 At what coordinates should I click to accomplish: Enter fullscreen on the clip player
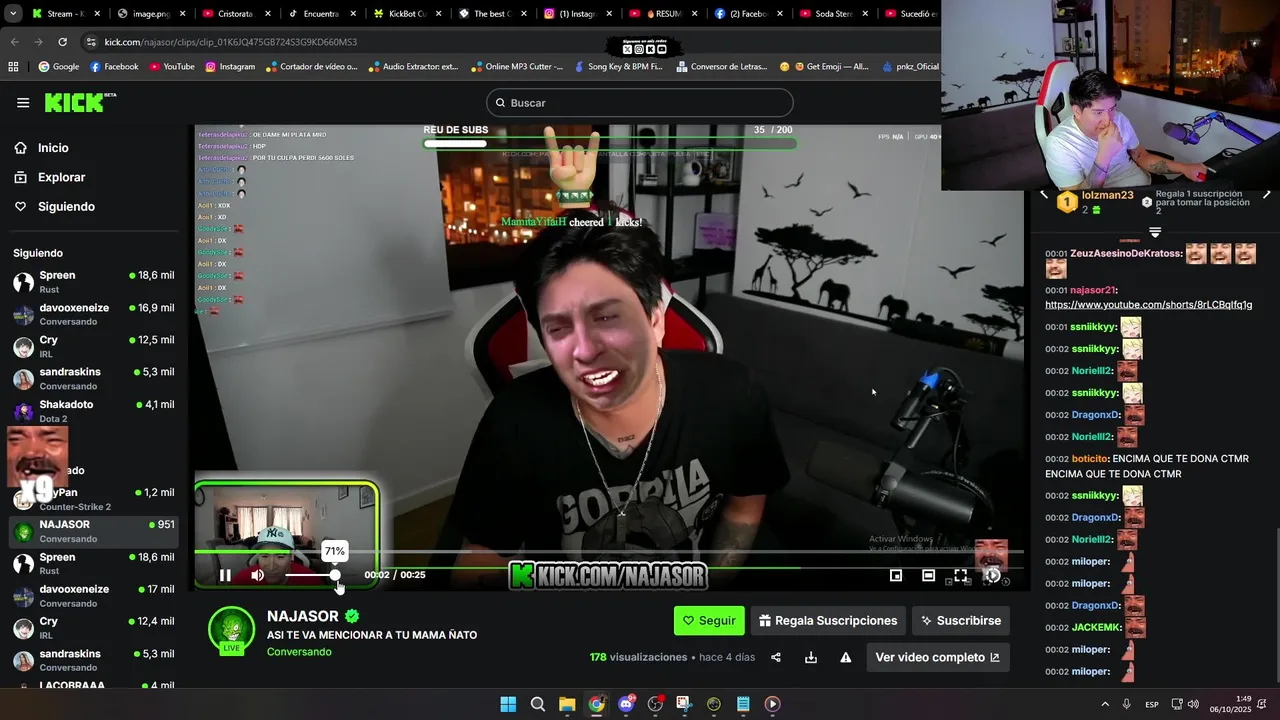tap(961, 575)
